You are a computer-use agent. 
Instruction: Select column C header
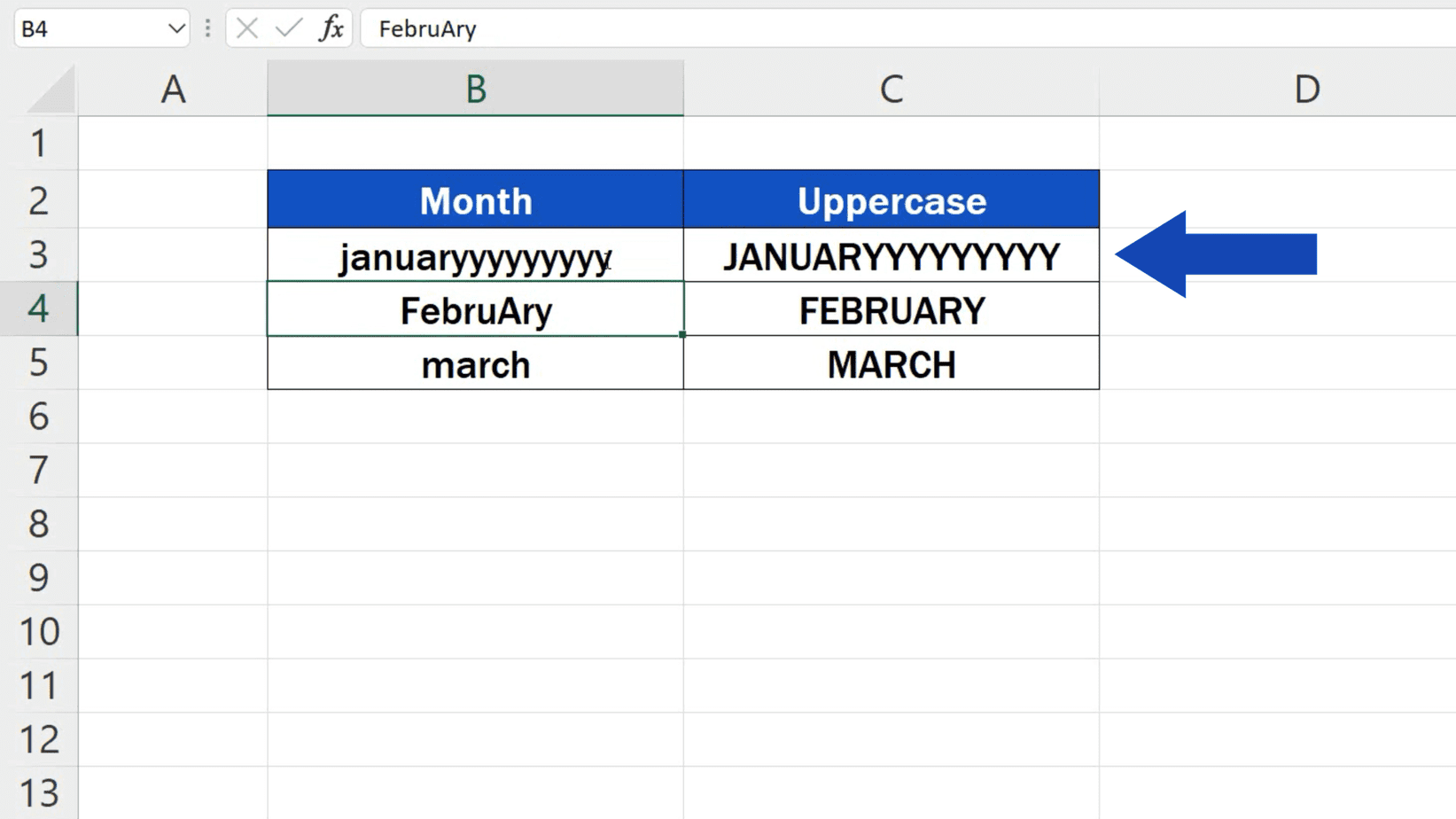pos(891,88)
